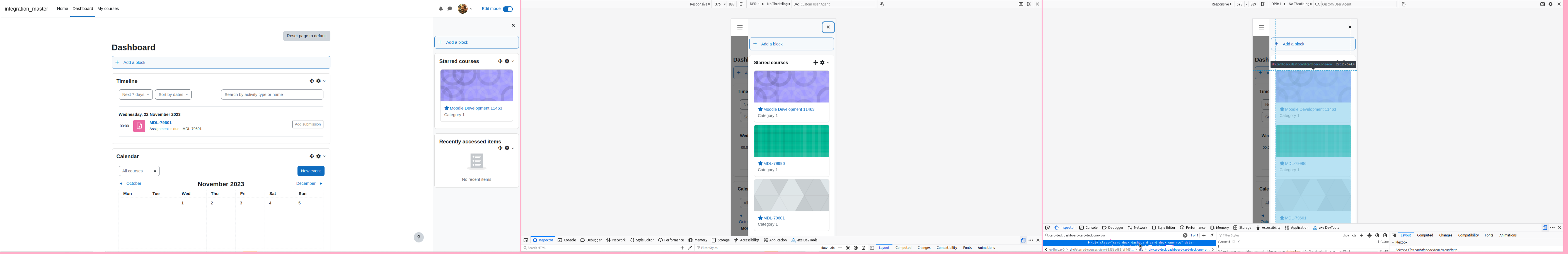Open axe DevTools tab in middle DevTools

[805, 241]
